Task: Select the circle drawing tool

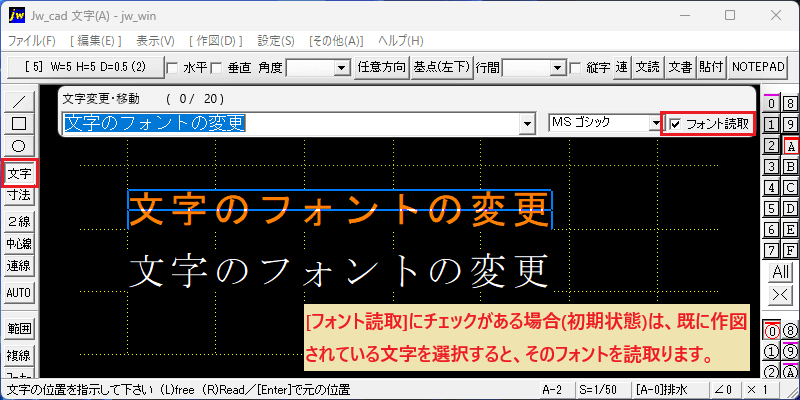Action: pyautogui.click(x=19, y=146)
